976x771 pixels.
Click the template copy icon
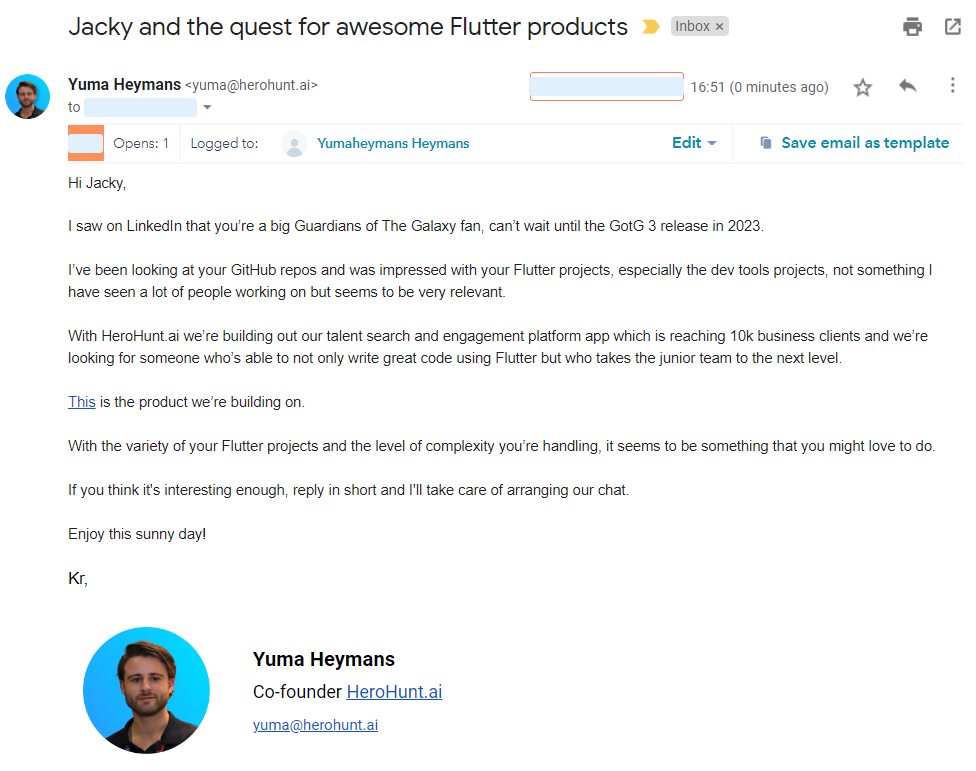coord(766,143)
